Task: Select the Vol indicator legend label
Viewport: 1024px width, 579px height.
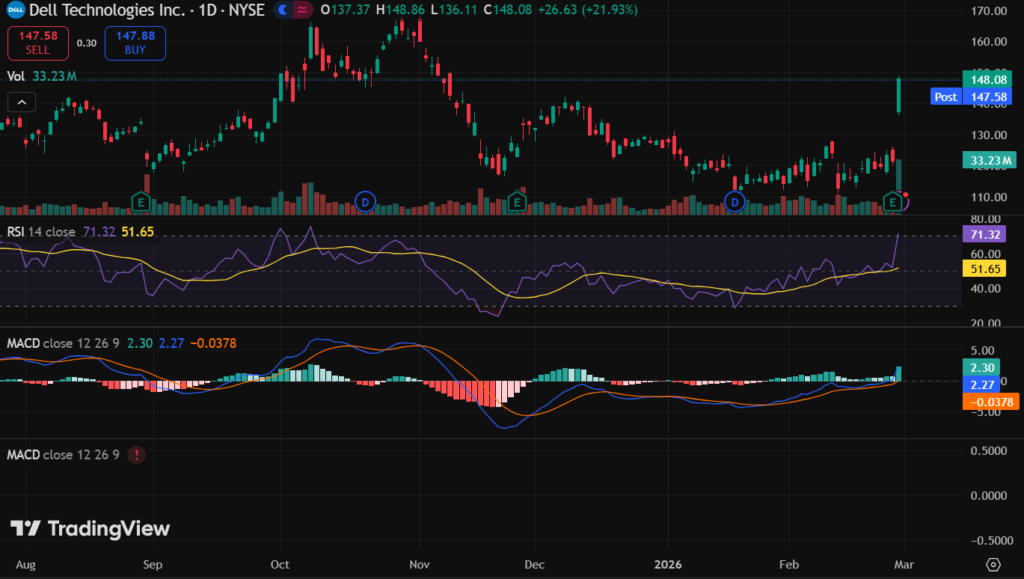Action: coord(16,75)
